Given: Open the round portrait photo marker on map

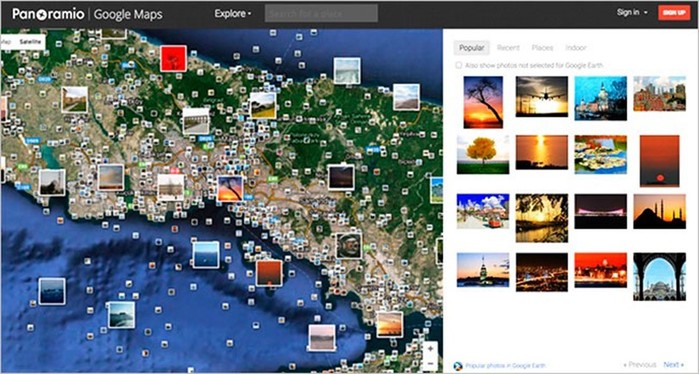Looking at the screenshot, I should pos(349,246).
